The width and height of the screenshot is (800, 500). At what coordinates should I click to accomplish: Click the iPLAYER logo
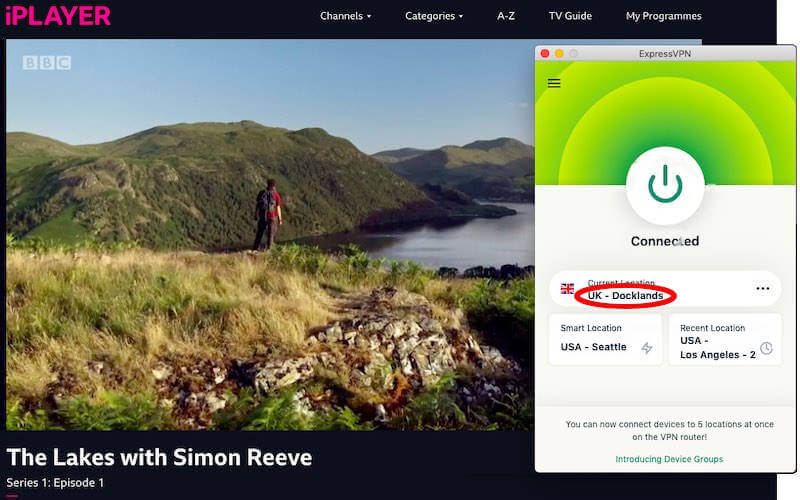point(58,15)
